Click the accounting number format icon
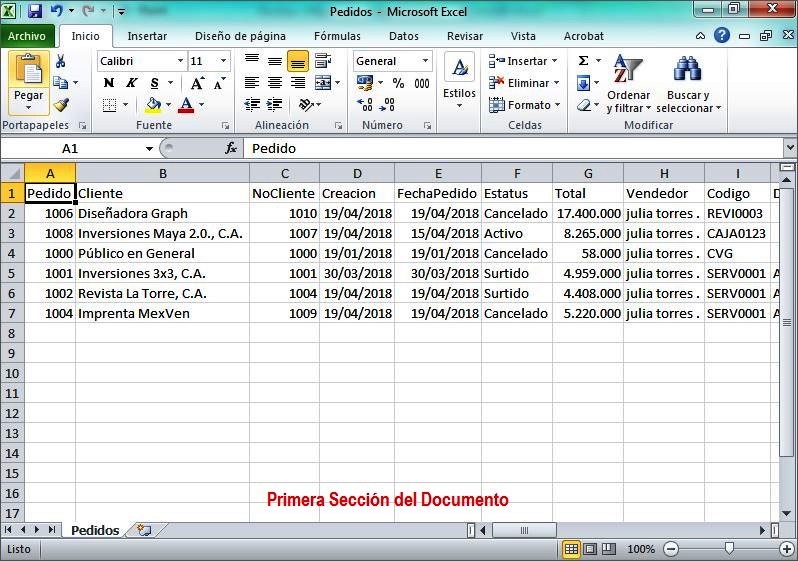 tap(364, 82)
